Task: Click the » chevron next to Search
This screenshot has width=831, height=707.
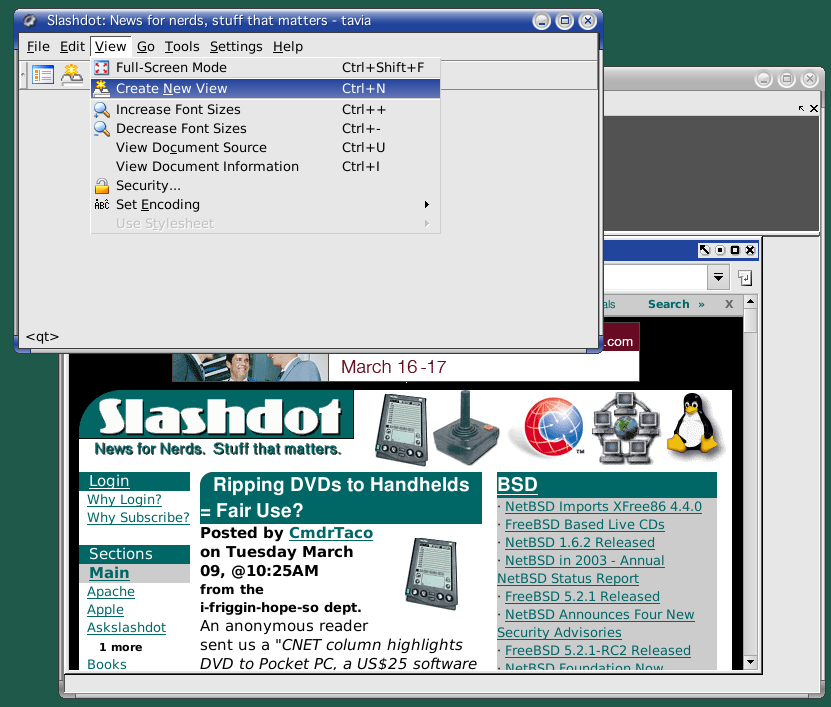Action: pyautogui.click(x=701, y=304)
